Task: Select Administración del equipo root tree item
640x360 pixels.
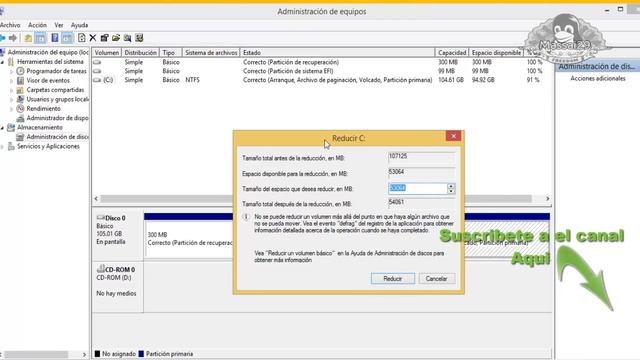Action: tap(48, 52)
